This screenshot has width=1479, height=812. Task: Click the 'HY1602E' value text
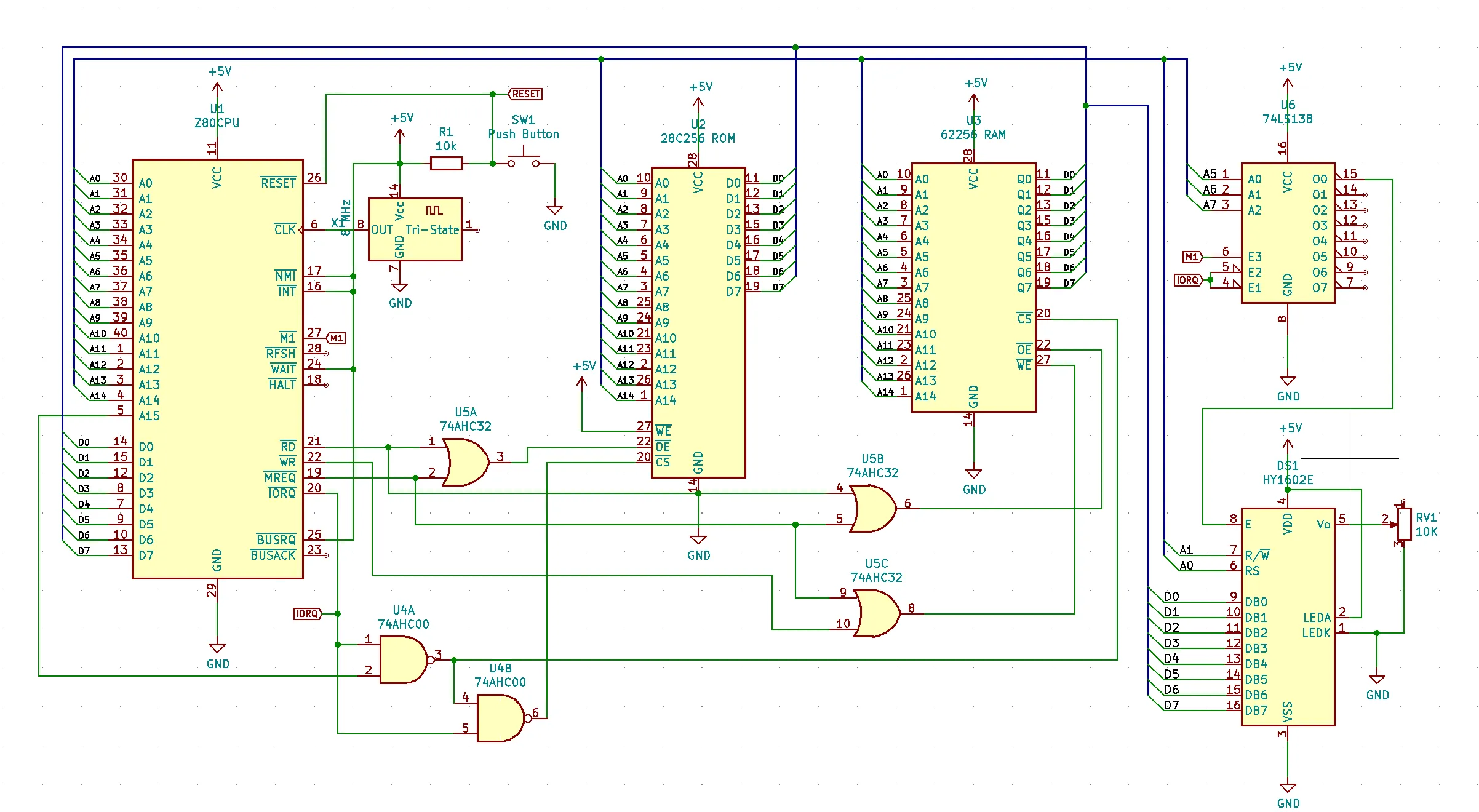[x=1288, y=480]
